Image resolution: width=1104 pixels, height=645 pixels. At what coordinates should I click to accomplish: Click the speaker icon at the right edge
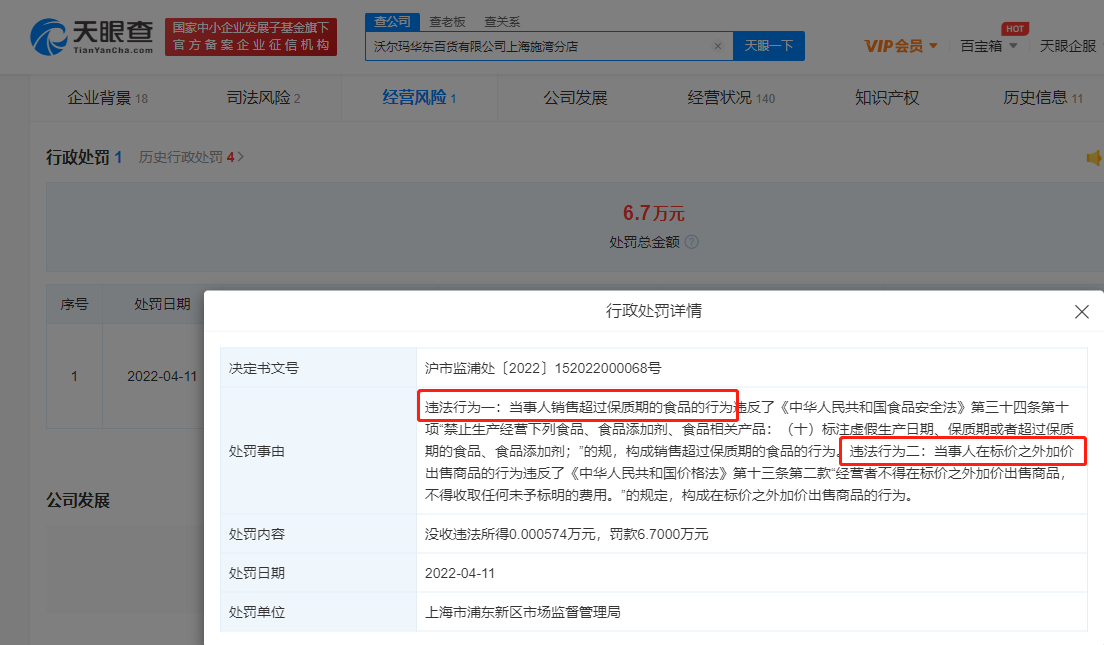tap(1094, 158)
